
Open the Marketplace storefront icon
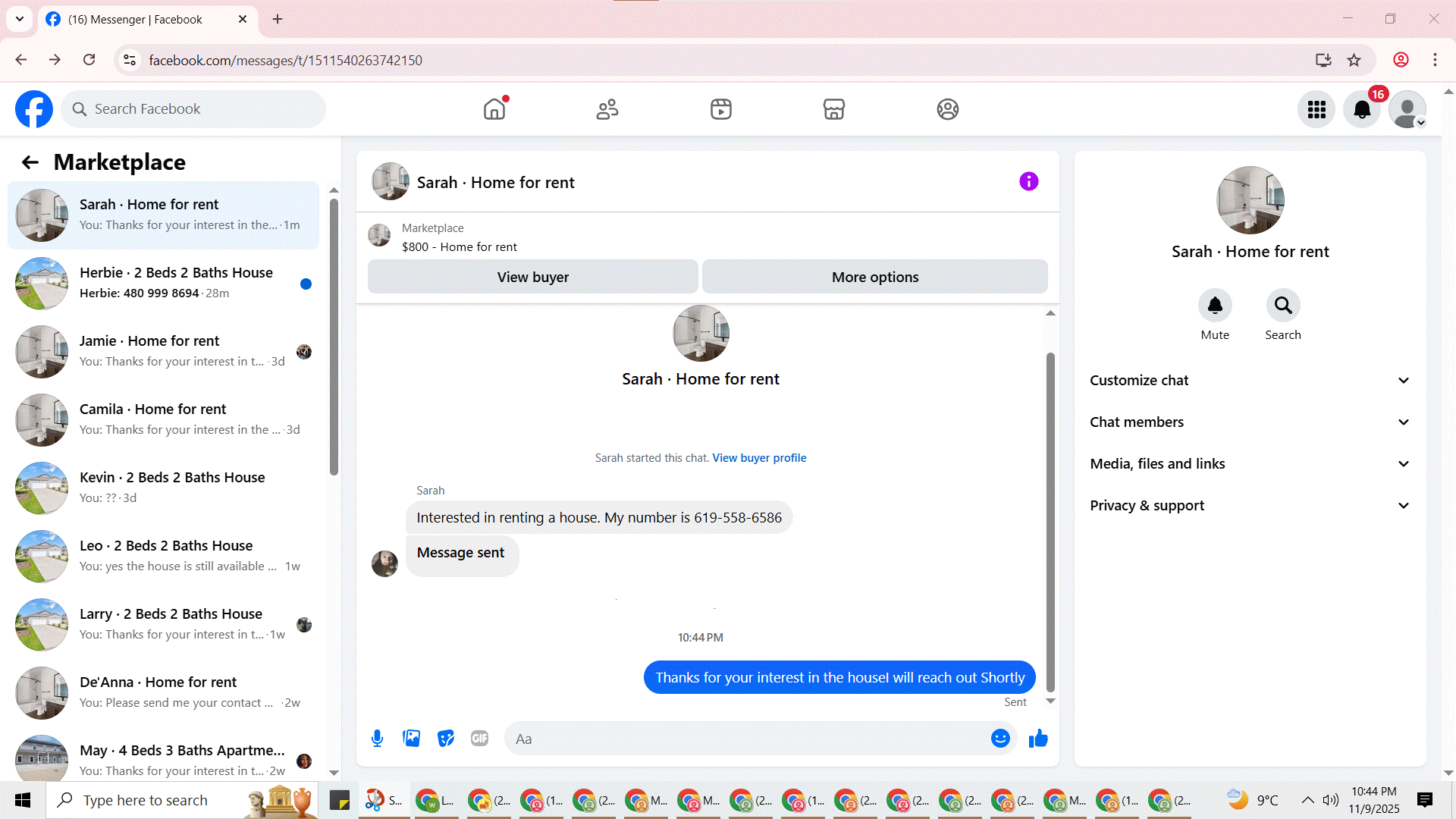pos(834,109)
